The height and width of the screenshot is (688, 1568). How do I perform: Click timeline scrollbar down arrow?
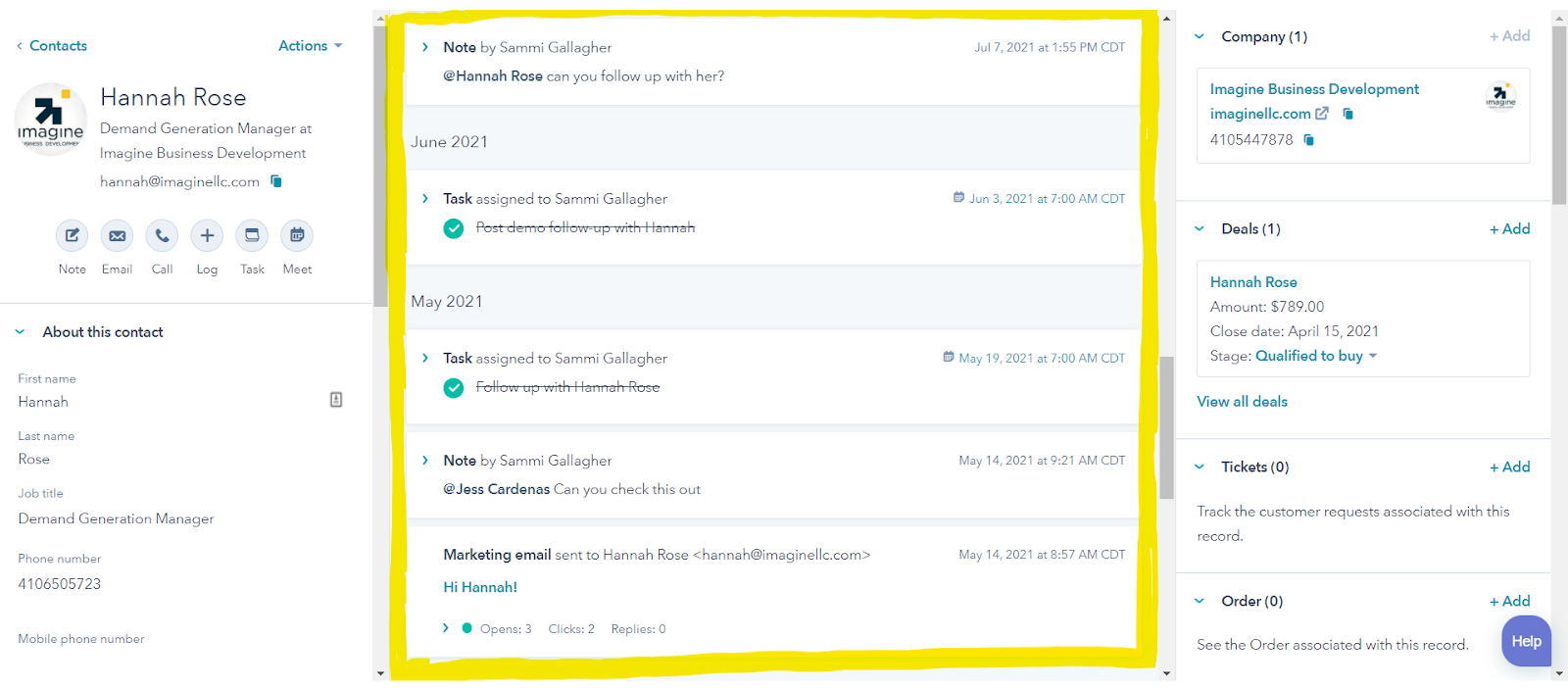coord(1166,673)
